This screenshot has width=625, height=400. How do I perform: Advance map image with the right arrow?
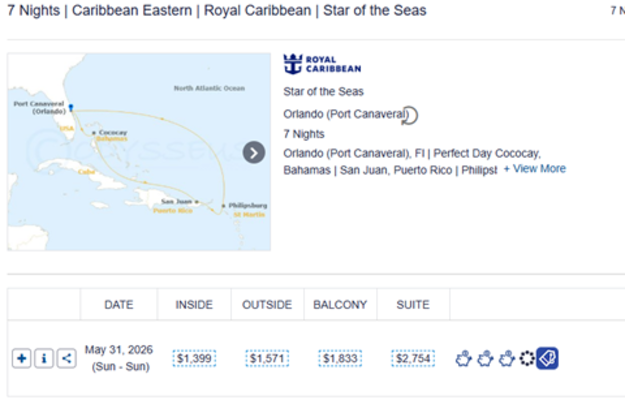click(x=254, y=152)
